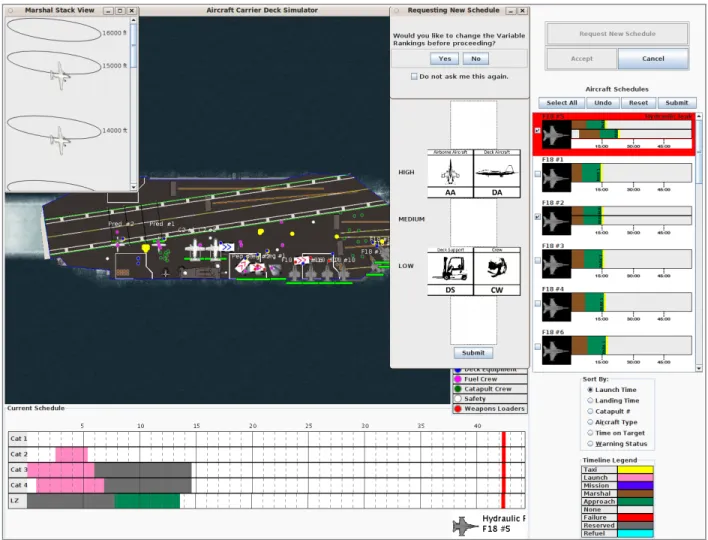Click the F18 #1 jet thumbnail
This screenshot has width=708, height=540.
coord(556,178)
